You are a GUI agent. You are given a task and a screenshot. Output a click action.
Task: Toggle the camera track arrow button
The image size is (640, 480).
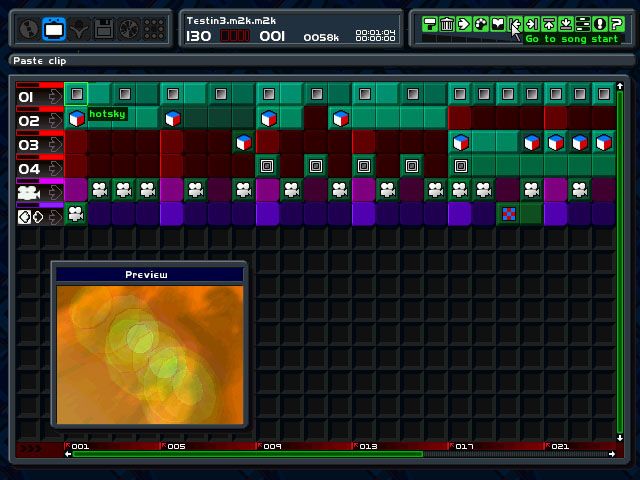click(x=53, y=191)
